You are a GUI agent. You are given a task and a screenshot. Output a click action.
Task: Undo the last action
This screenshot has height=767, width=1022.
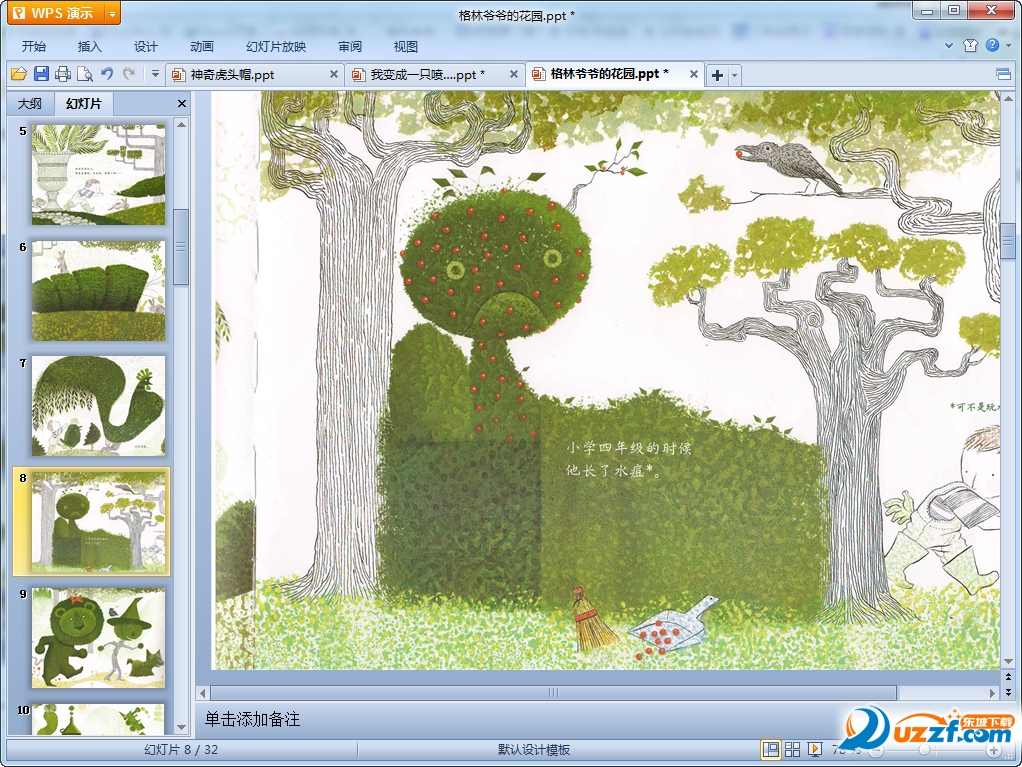[107, 74]
